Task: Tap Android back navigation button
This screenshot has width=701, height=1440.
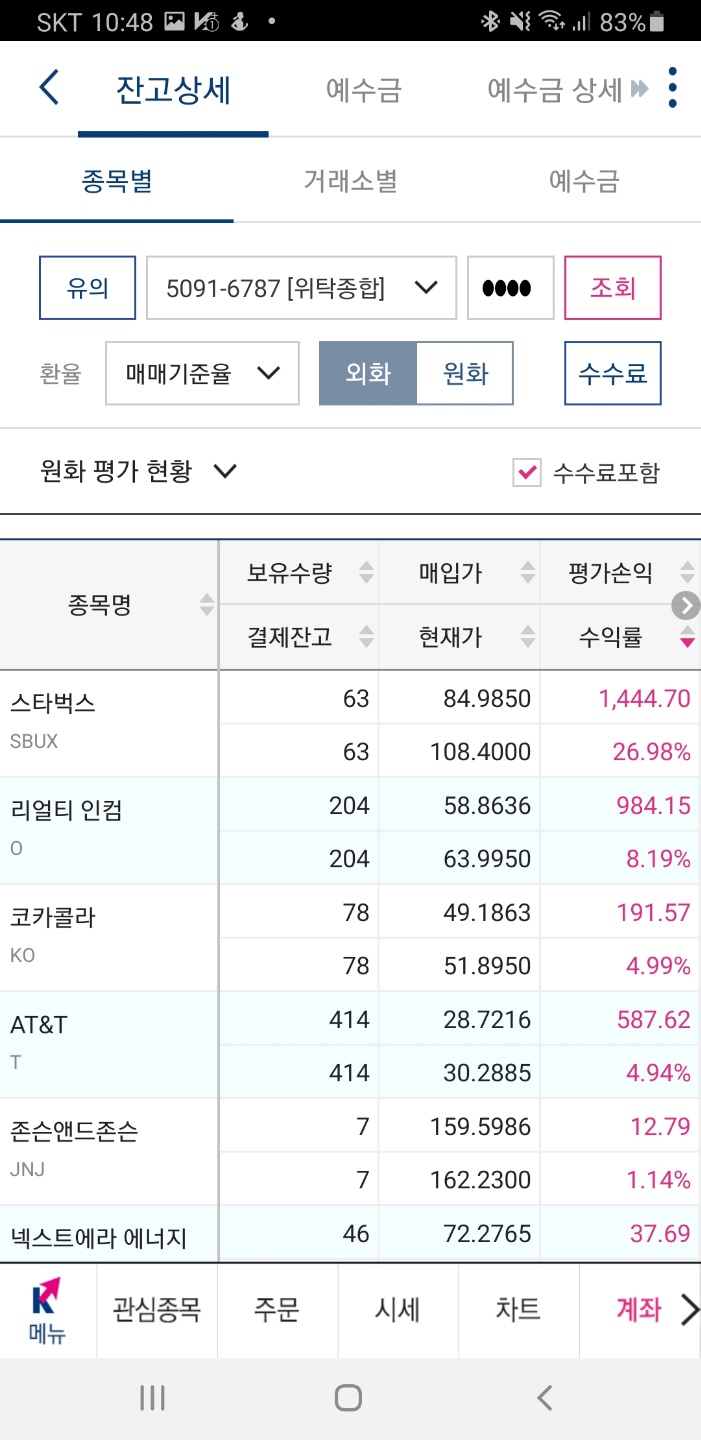Action: tap(544, 1398)
